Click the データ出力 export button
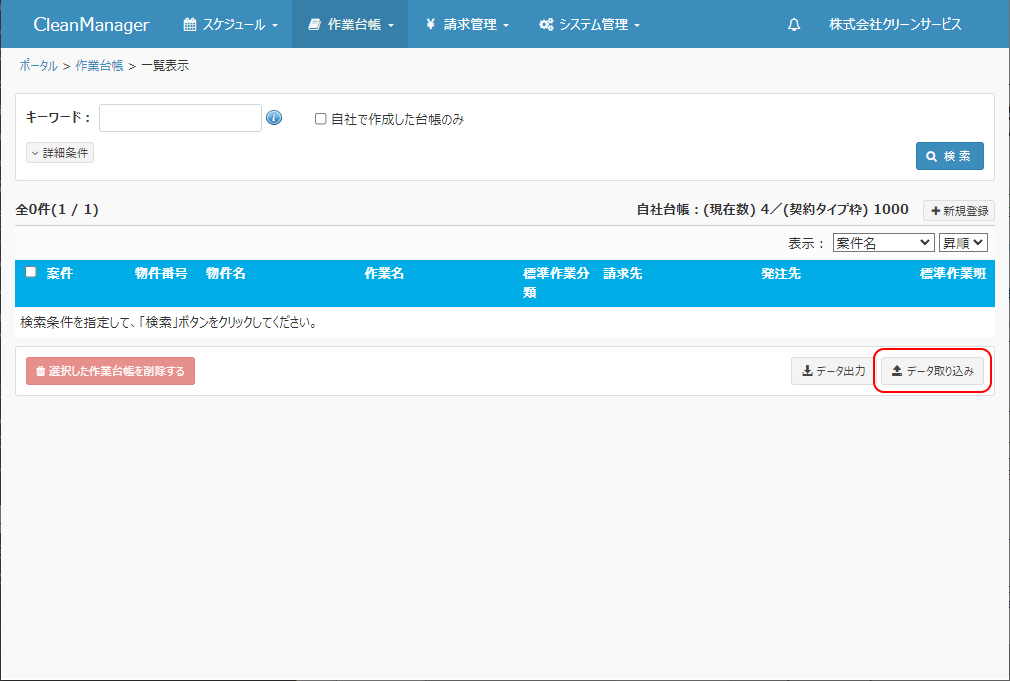 (833, 371)
